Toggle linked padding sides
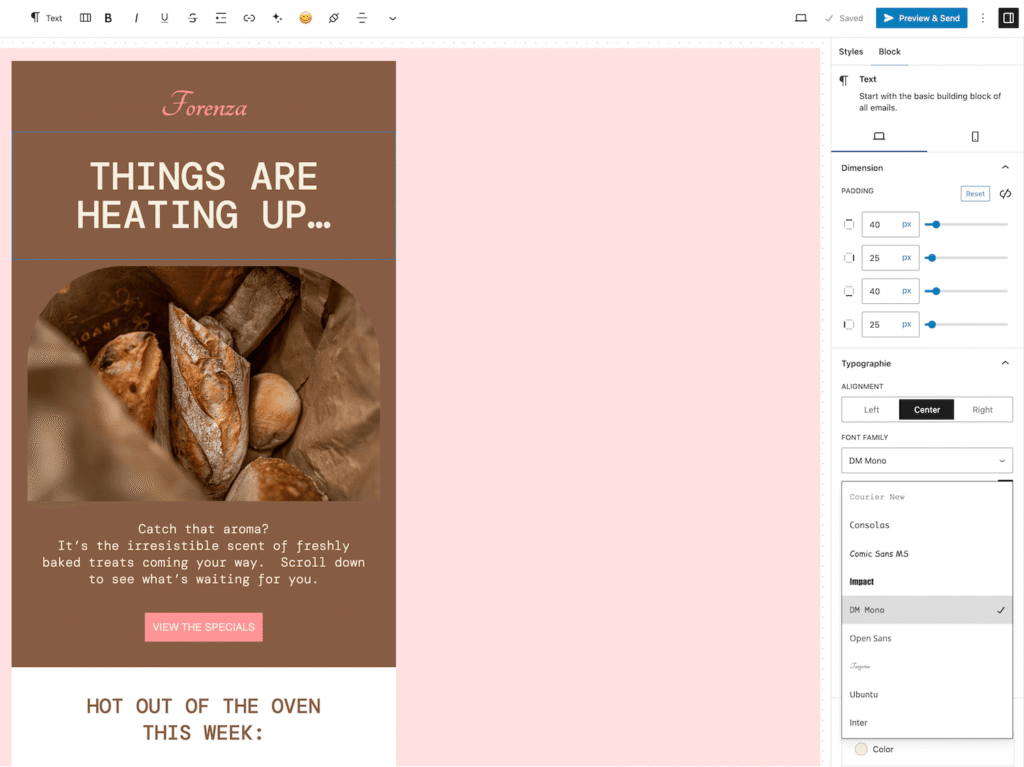 (x=1005, y=194)
